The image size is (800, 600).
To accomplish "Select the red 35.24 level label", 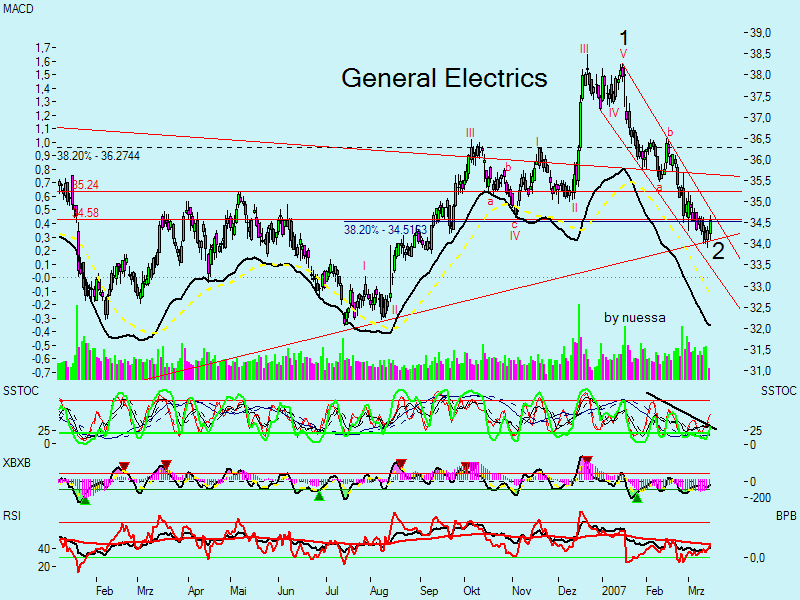I will click(86, 185).
